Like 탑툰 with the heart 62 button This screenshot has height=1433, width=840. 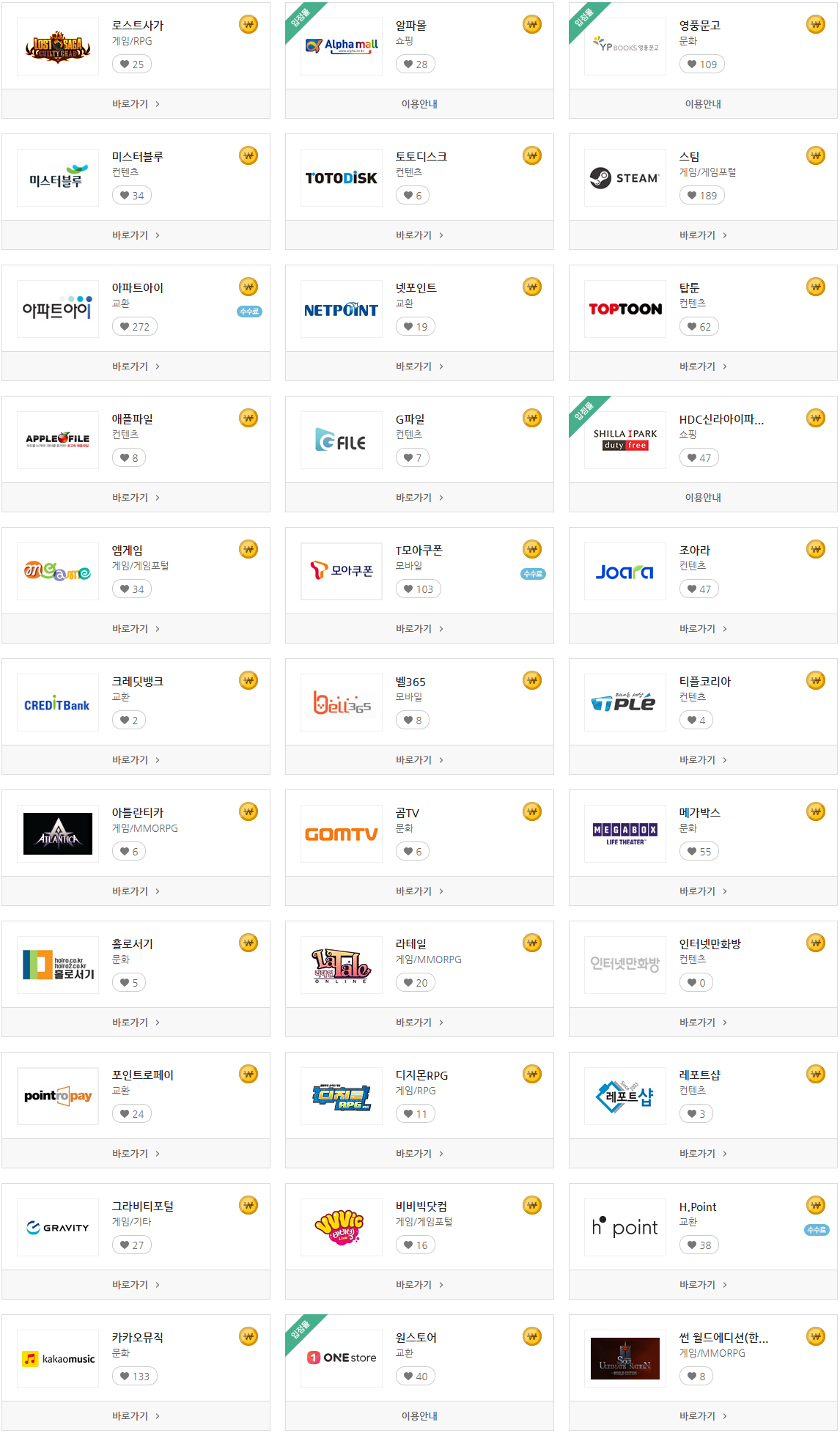(x=699, y=327)
